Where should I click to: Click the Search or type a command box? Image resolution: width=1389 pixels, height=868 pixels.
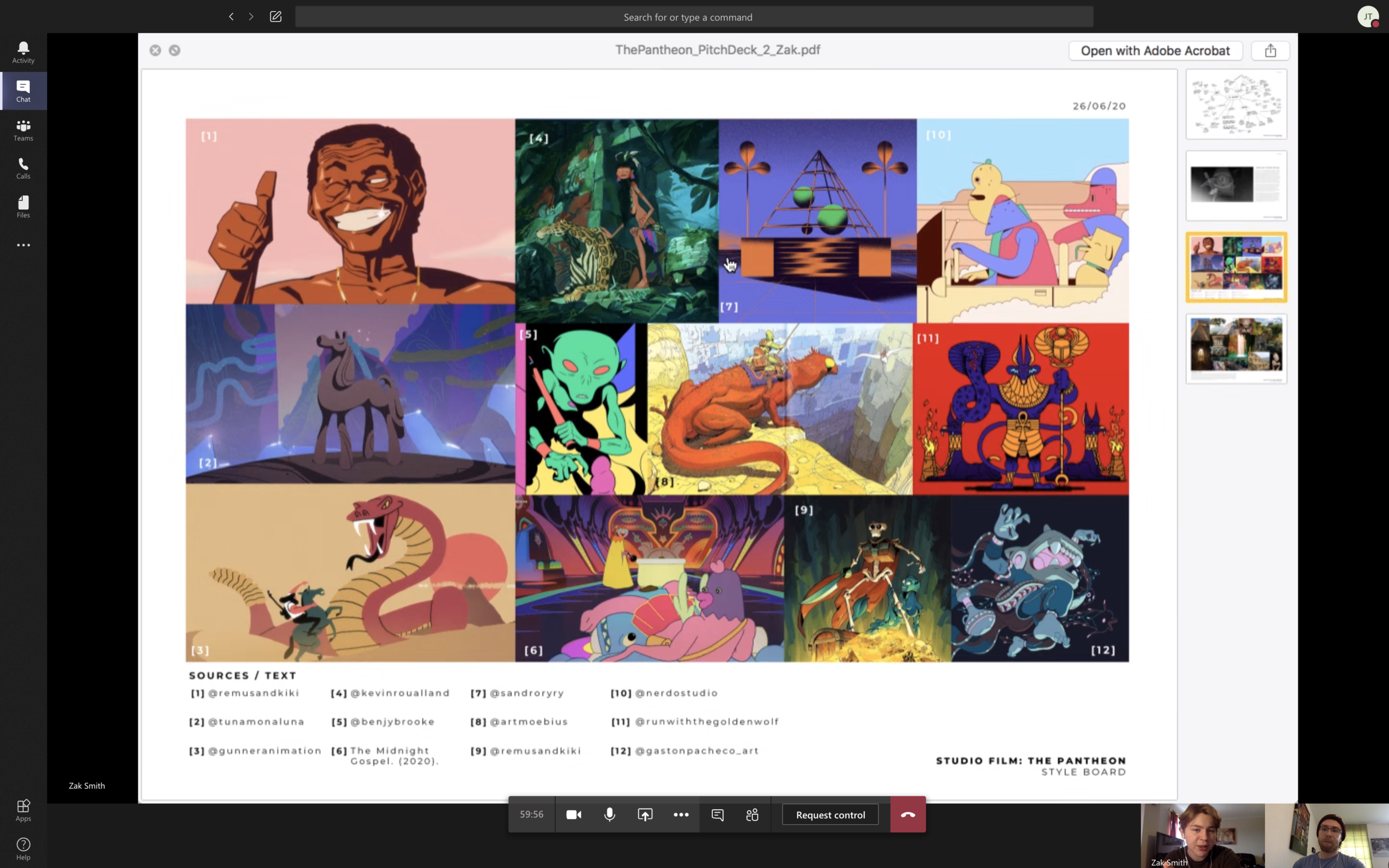(693, 17)
